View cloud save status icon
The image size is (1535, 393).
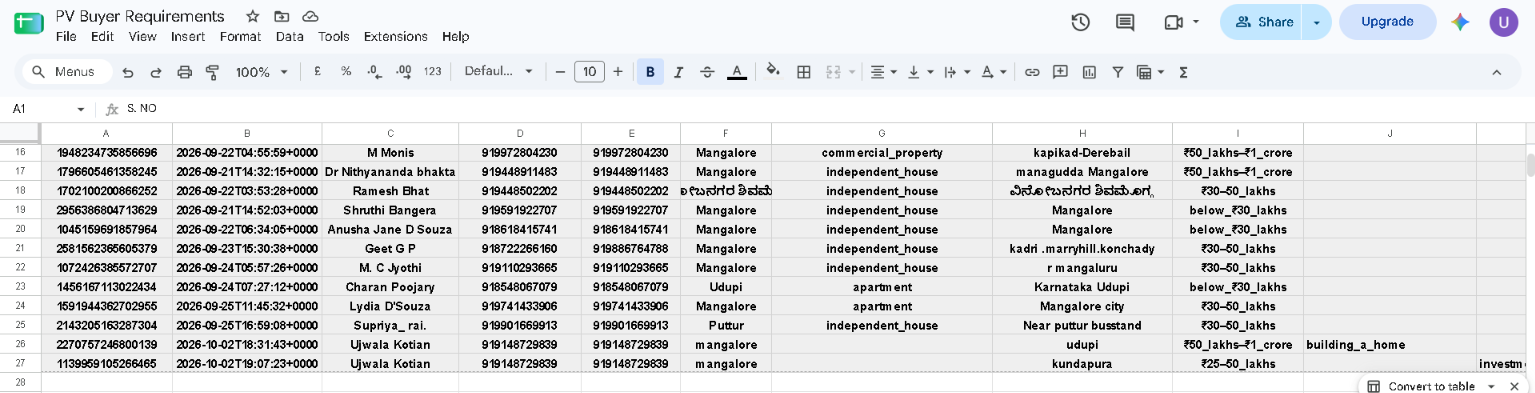pyautogui.click(x=310, y=17)
